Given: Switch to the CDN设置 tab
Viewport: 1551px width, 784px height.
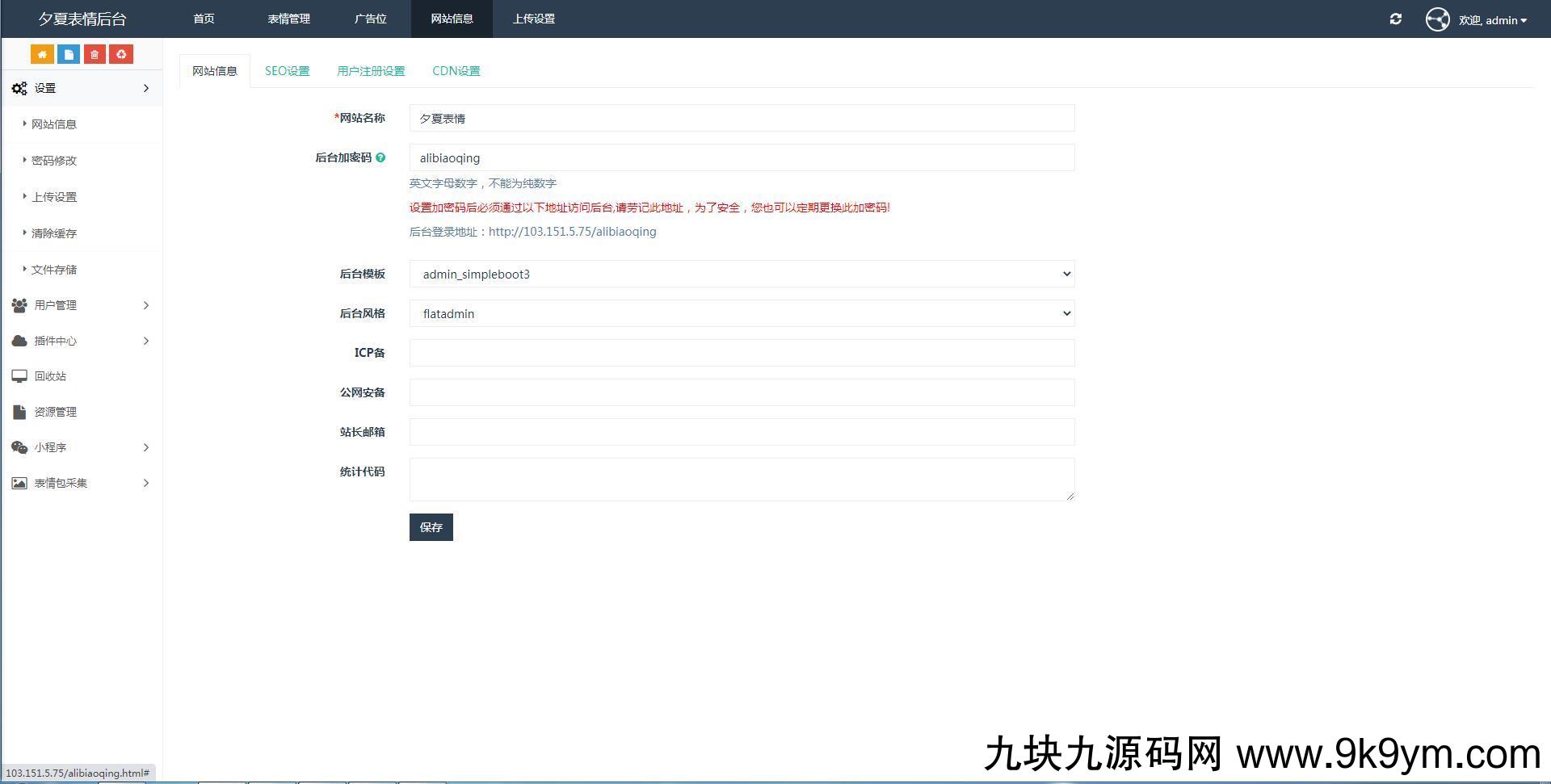Looking at the screenshot, I should click(x=456, y=71).
